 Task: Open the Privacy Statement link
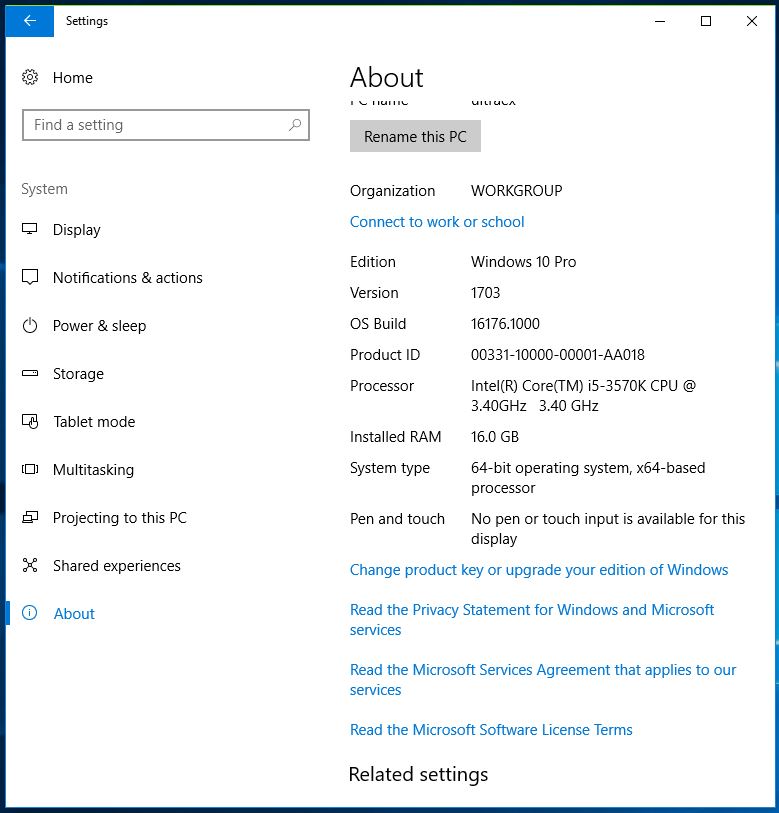click(x=532, y=620)
